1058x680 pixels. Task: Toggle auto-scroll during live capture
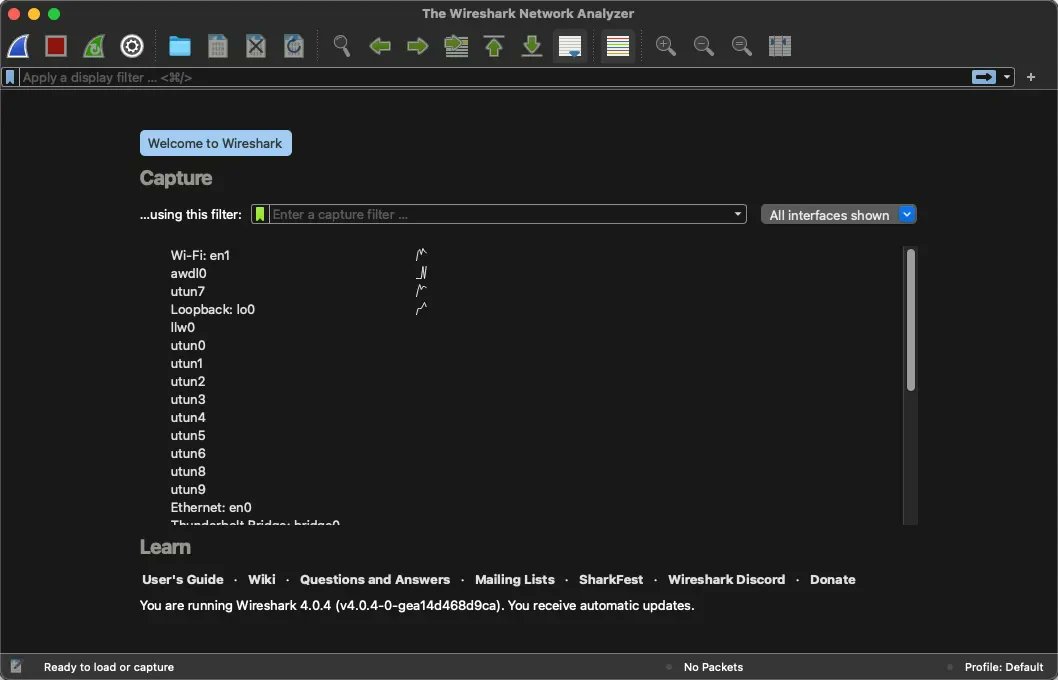(570, 46)
